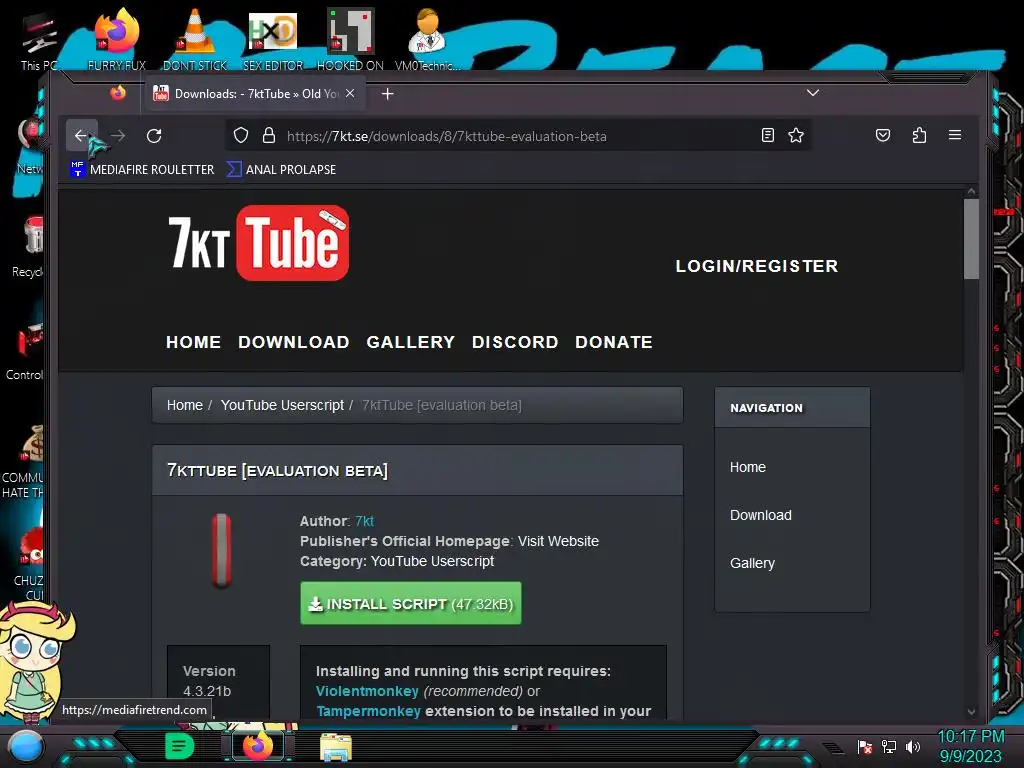Open File Explorer from taskbar
The width and height of the screenshot is (1024, 768).
(336, 746)
